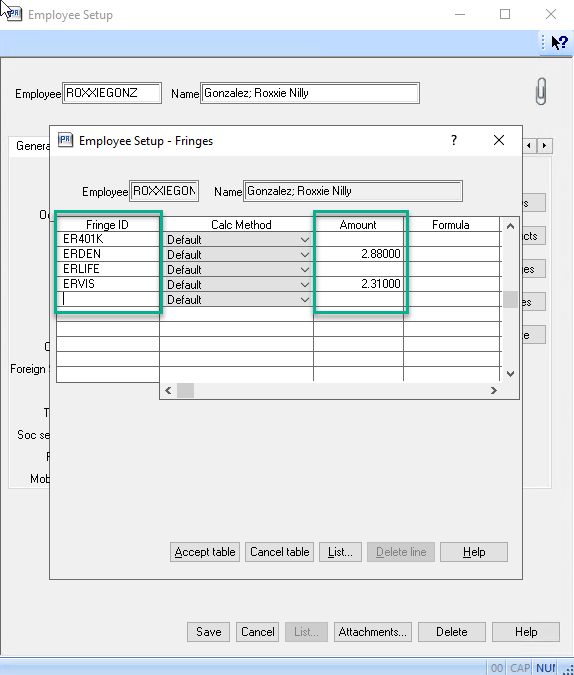Expand Calc Method dropdown for ERLIFE
This screenshot has height=675, width=574.
(x=305, y=269)
